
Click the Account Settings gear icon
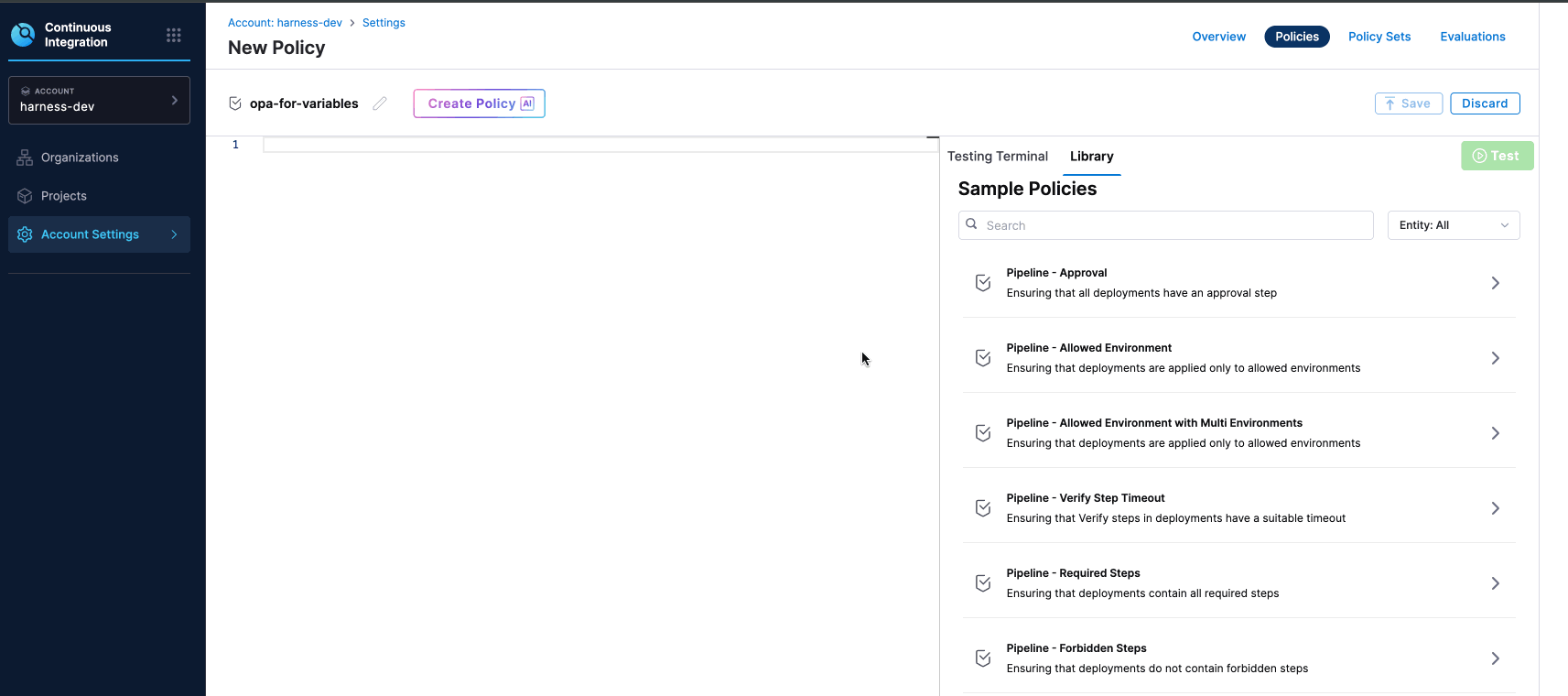(x=25, y=234)
